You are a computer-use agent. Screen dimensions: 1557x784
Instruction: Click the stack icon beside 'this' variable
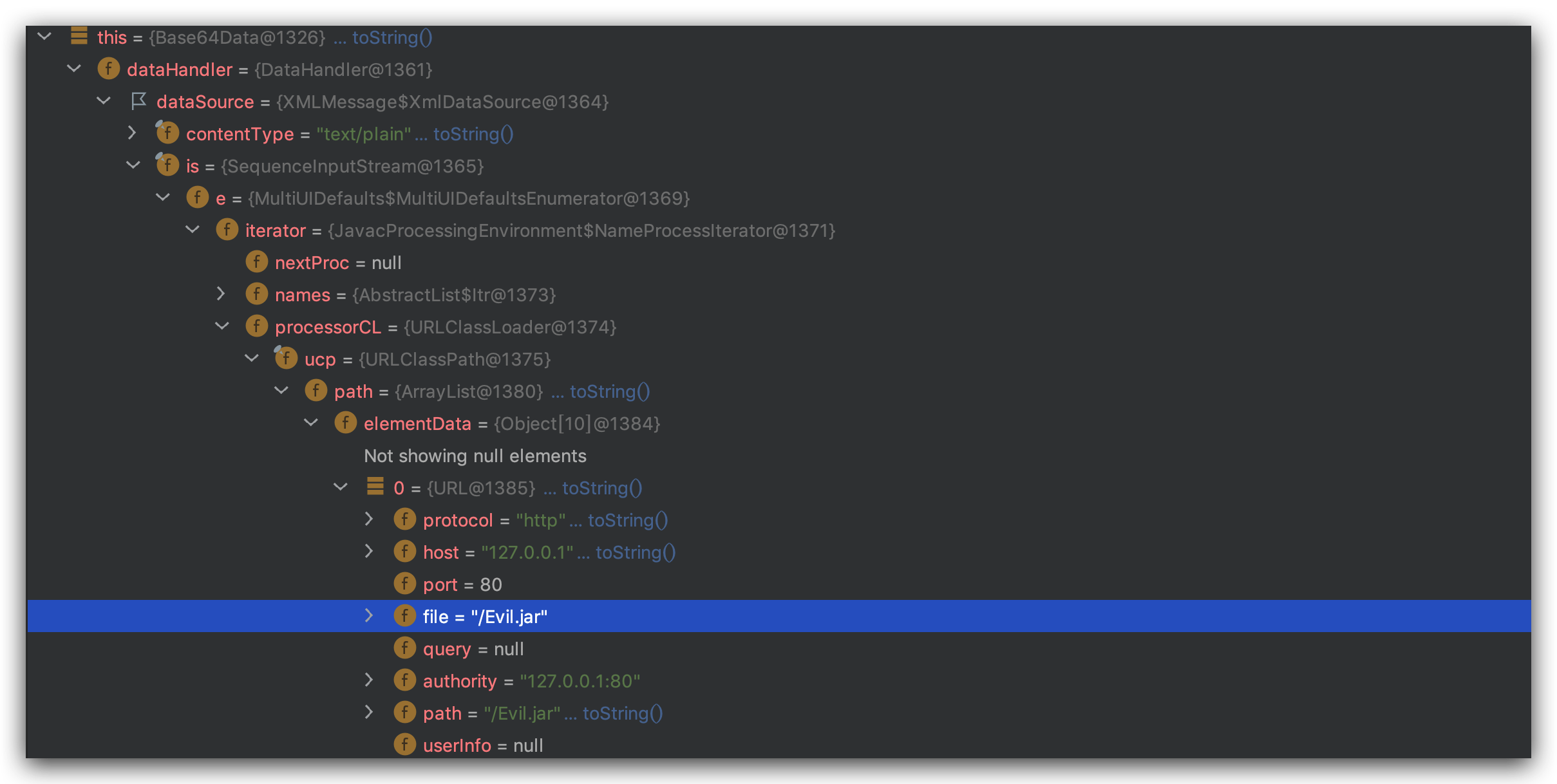(79, 36)
